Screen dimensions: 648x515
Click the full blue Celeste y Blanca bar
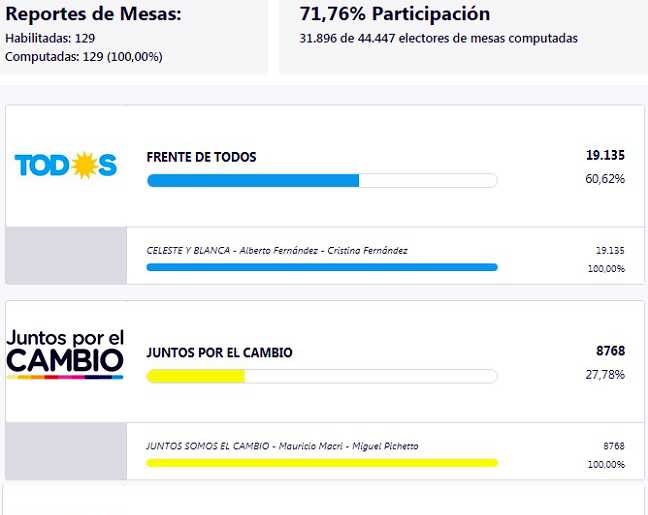coord(322,267)
